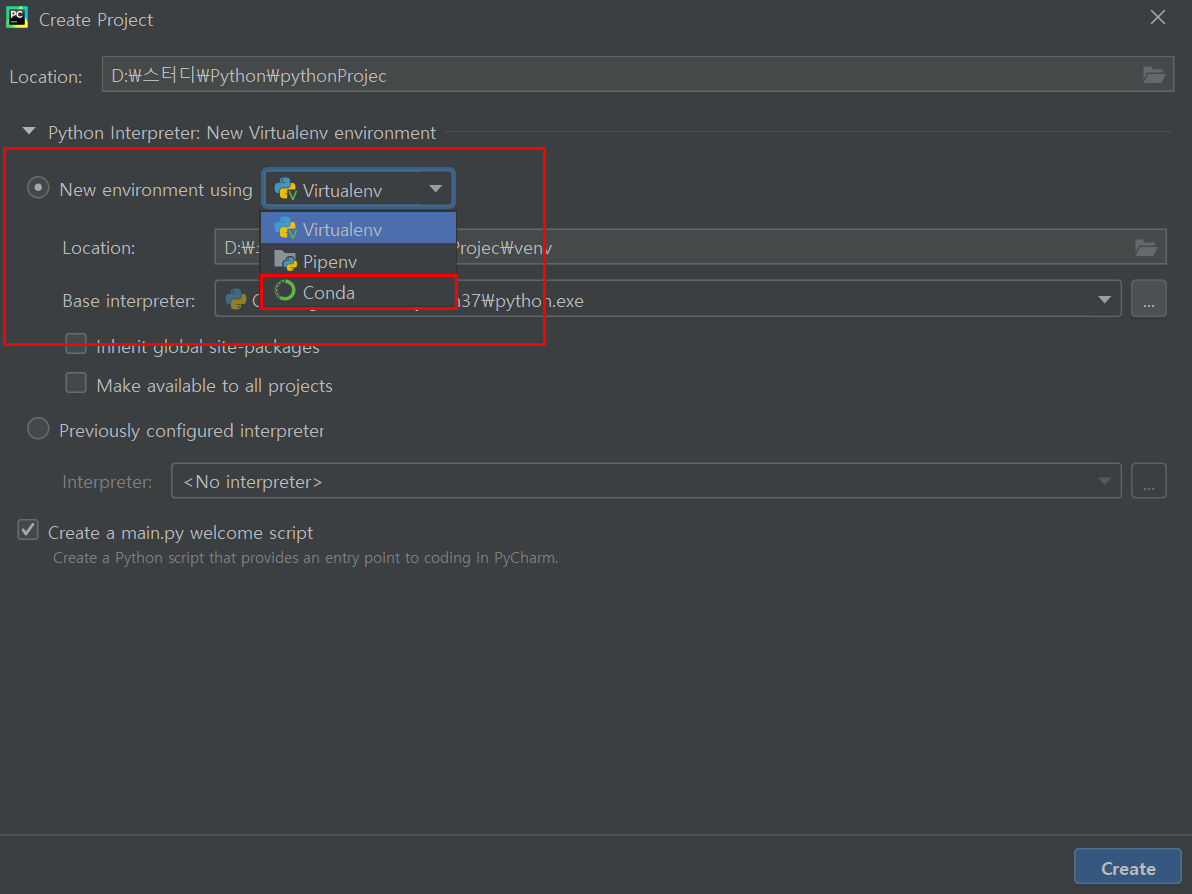Choose Virtualenv from the dropdown list
Image resolution: width=1192 pixels, height=894 pixels.
point(358,228)
